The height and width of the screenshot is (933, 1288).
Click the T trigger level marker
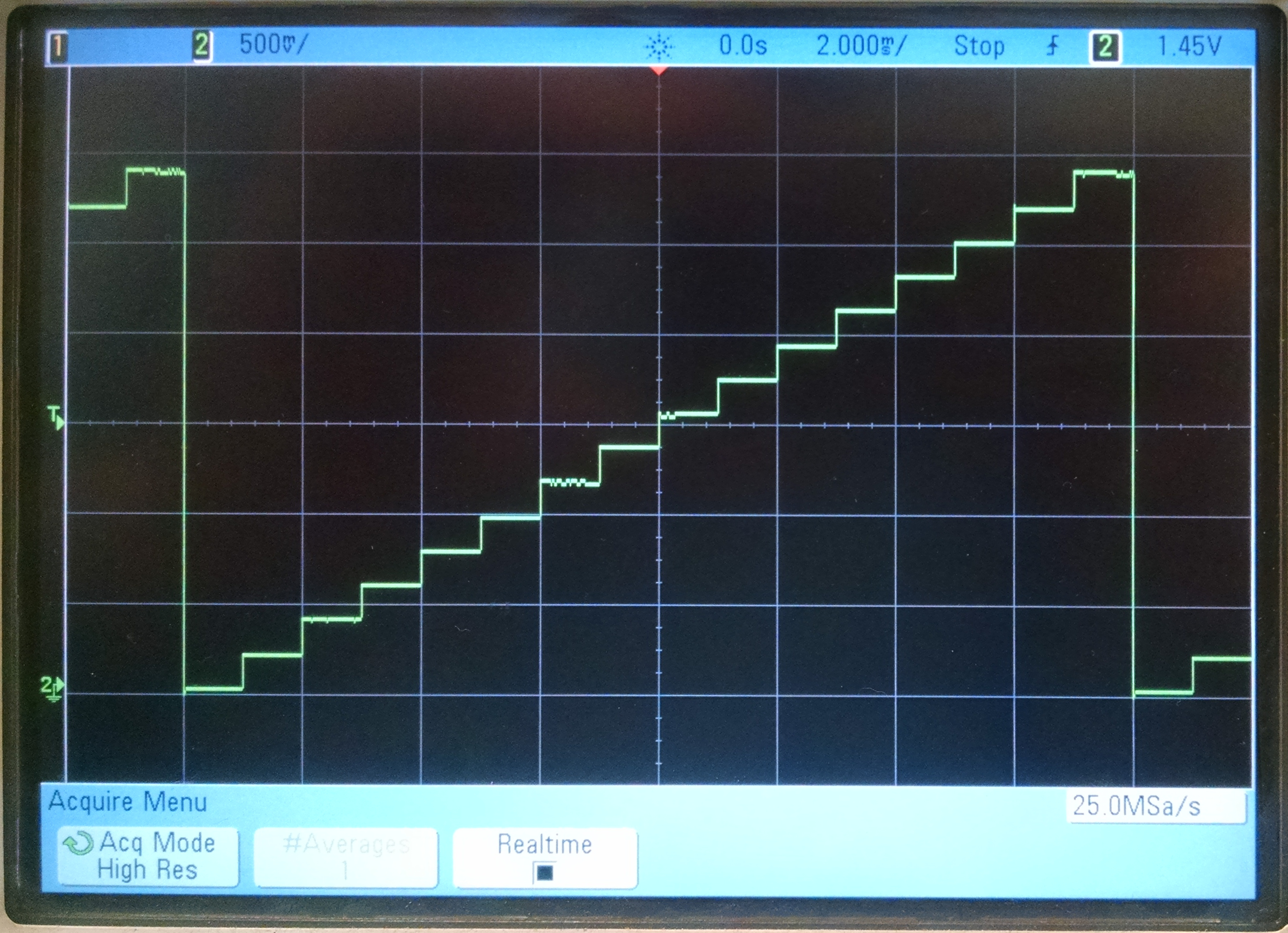point(56,418)
